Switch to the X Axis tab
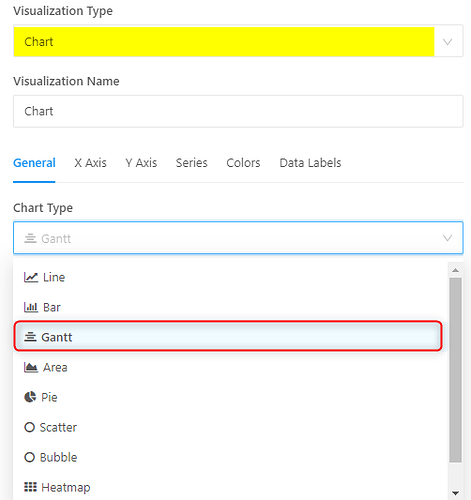The image size is (471, 500). pos(90,163)
